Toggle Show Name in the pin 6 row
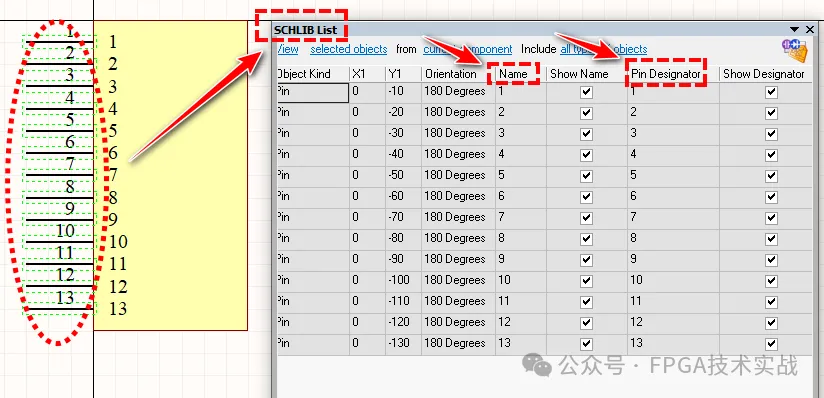 (x=586, y=197)
